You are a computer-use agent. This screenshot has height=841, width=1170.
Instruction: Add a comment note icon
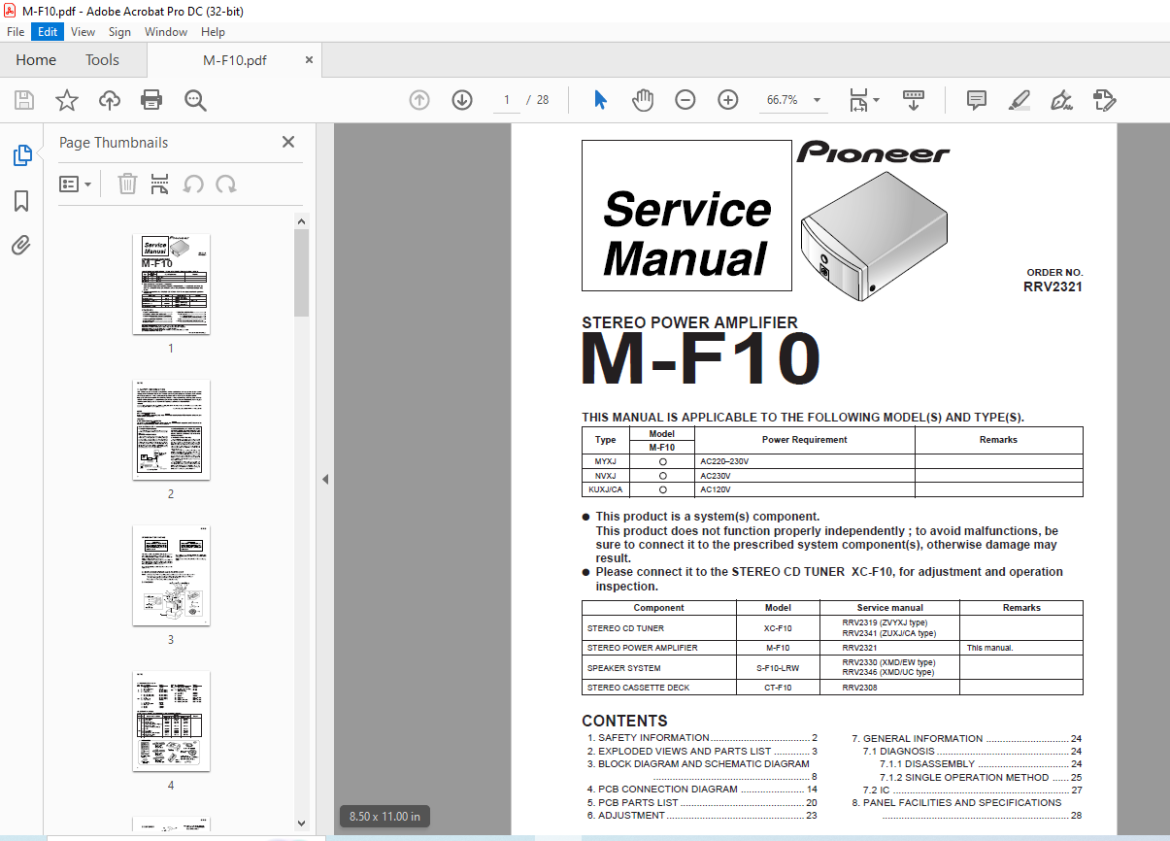pyautogui.click(x=976, y=100)
